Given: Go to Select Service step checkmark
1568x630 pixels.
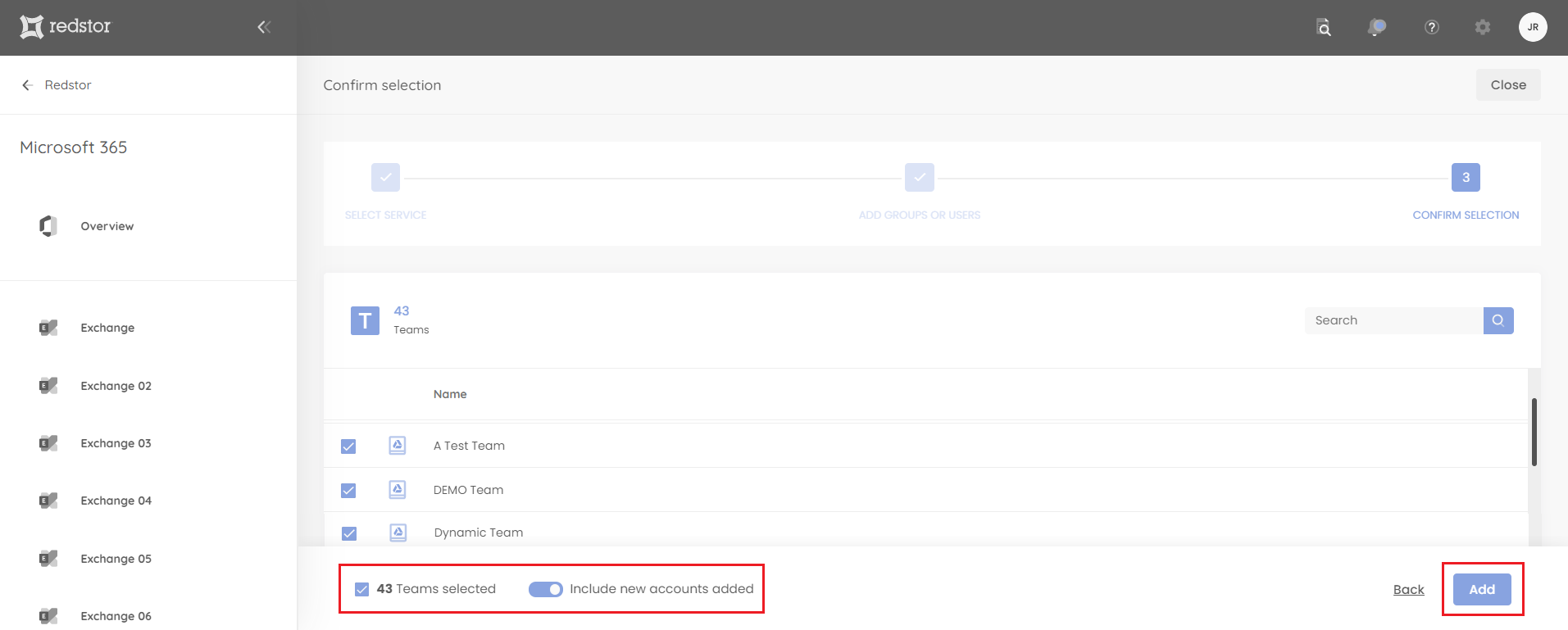Looking at the screenshot, I should 385,177.
